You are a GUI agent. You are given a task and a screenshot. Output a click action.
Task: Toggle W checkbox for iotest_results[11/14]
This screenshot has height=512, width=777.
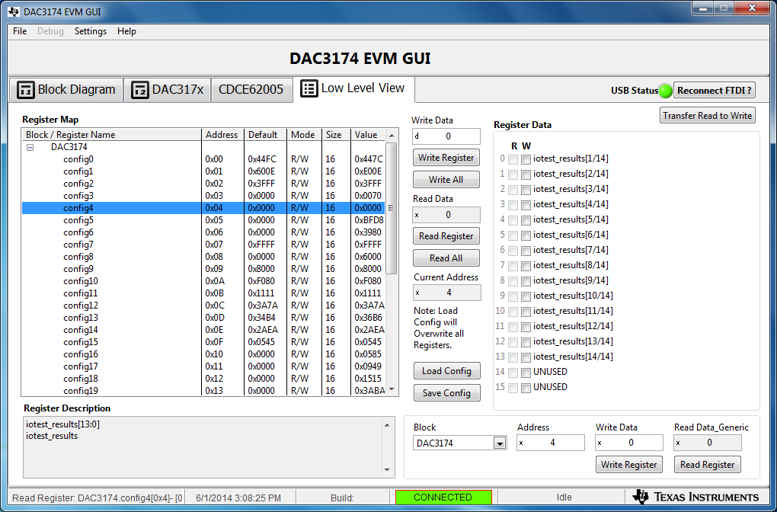[x=526, y=312]
